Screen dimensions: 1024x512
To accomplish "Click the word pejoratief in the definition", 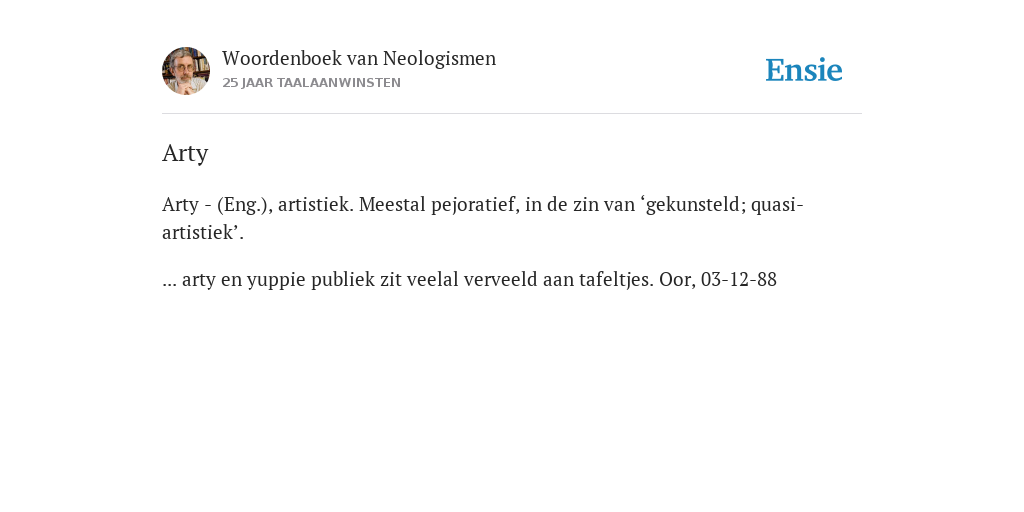I will click(475, 205).
